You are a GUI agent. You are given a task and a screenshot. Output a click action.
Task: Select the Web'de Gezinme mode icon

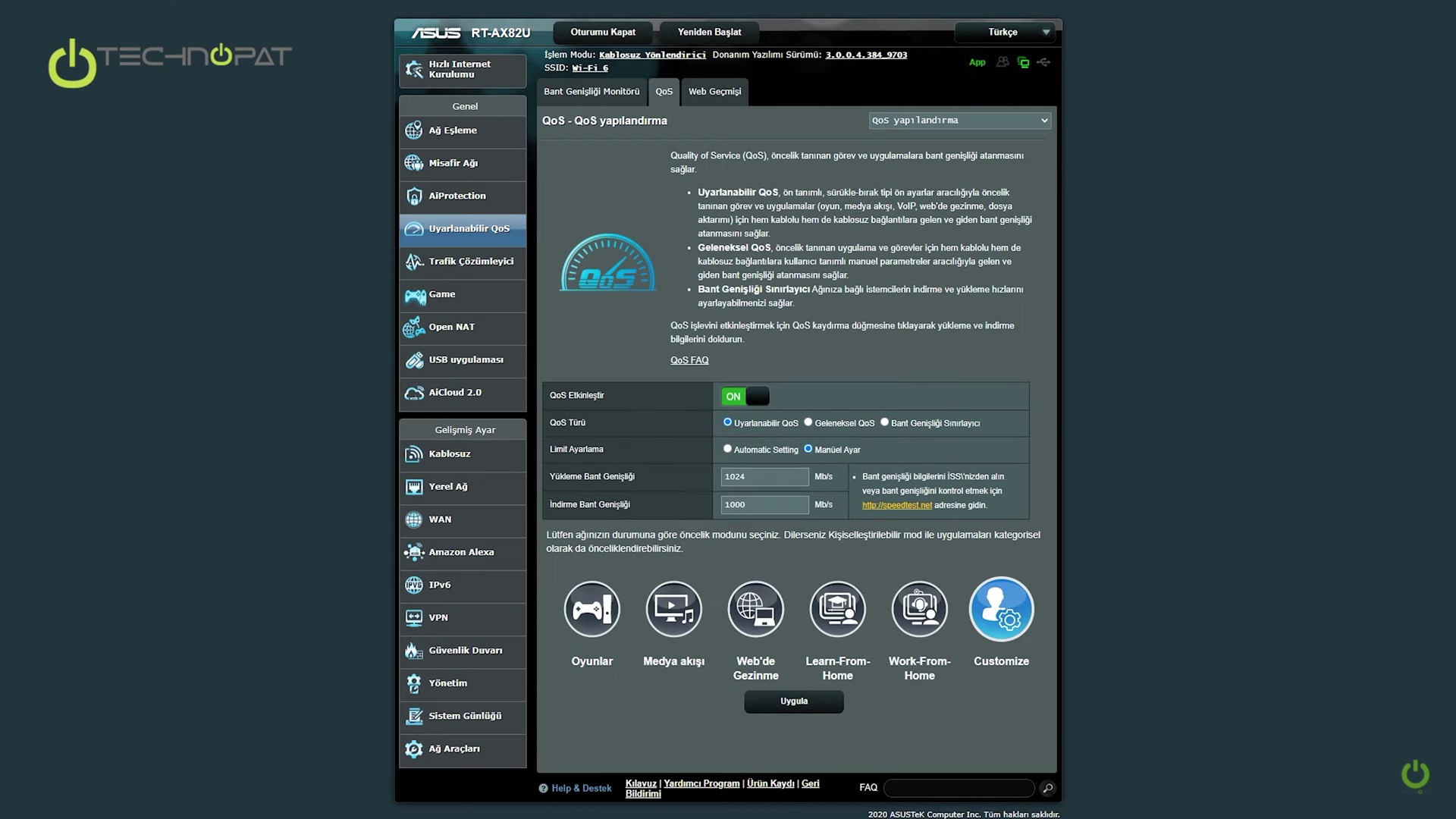755,609
